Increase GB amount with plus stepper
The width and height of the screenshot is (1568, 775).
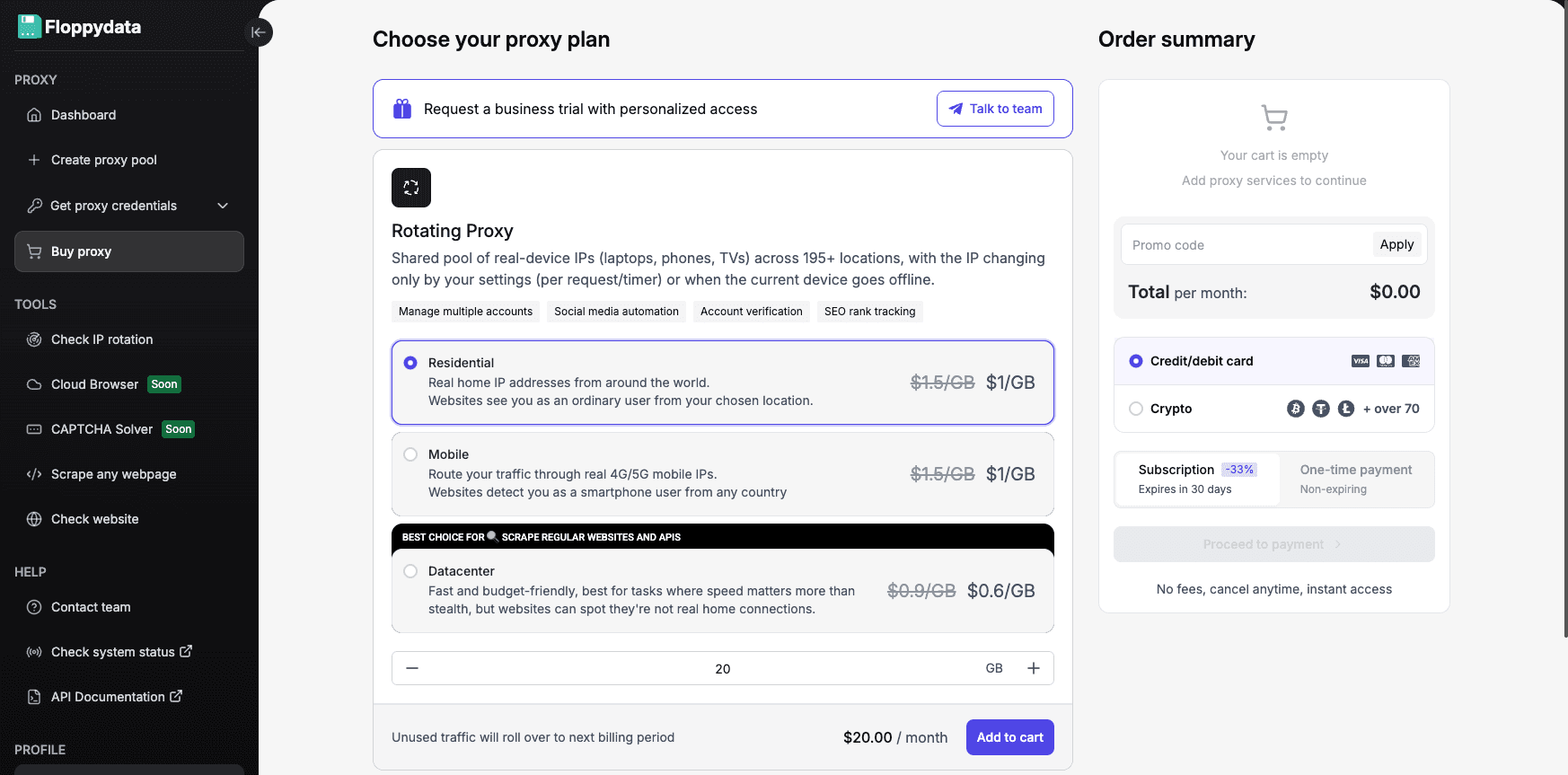1034,668
